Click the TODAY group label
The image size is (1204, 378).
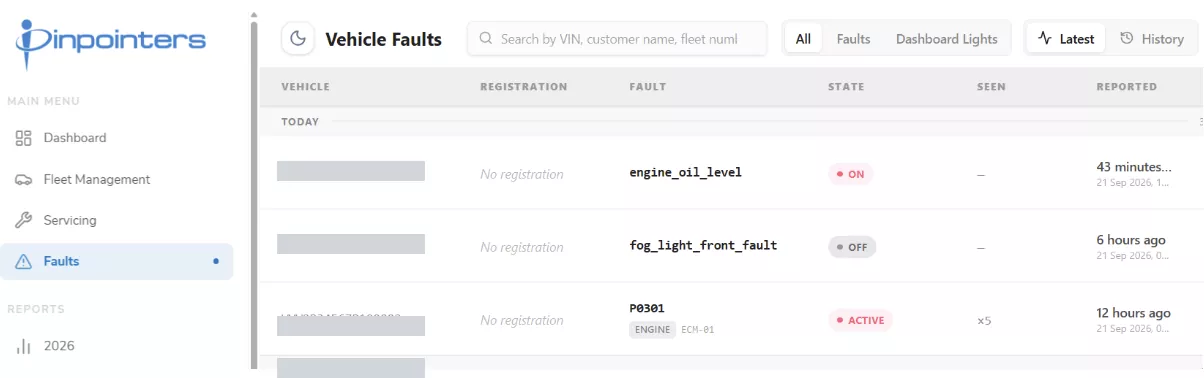click(x=300, y=122)
